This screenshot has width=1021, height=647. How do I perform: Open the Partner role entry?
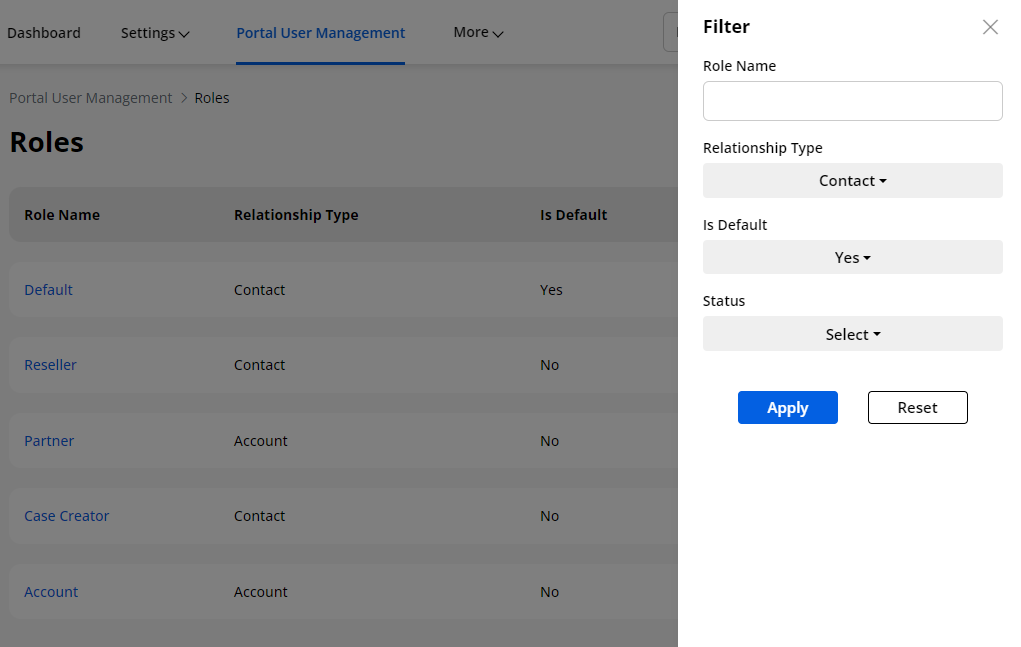[x=49, y=441]
